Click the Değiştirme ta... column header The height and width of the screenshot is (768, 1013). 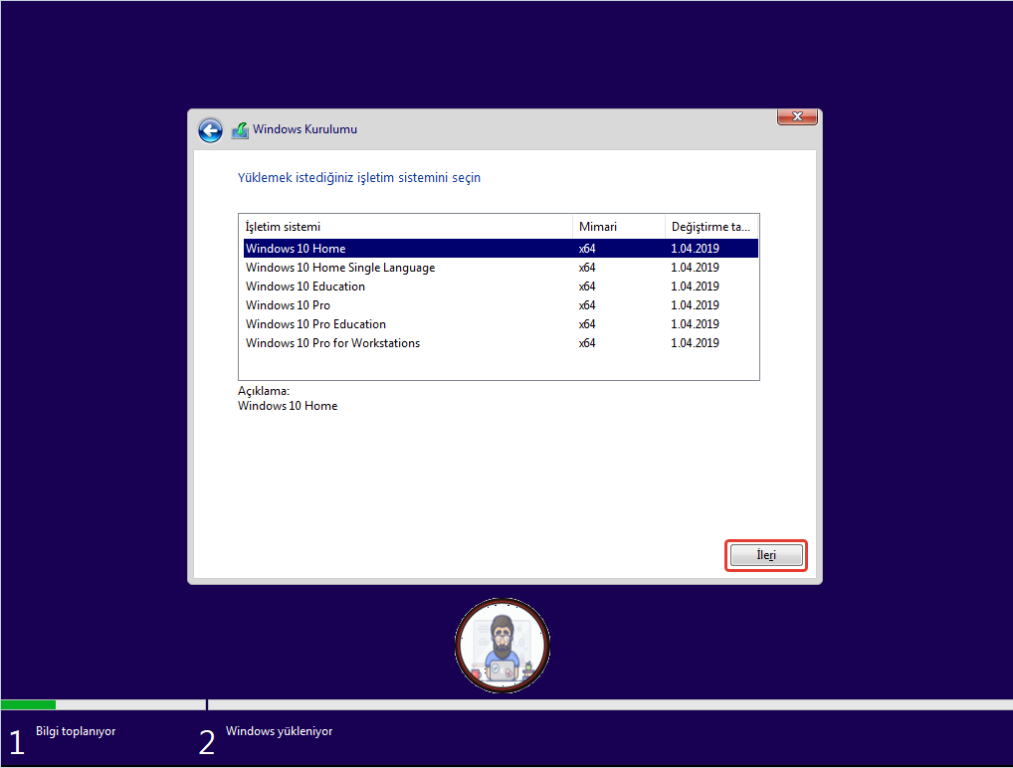(x=711, y=227)
